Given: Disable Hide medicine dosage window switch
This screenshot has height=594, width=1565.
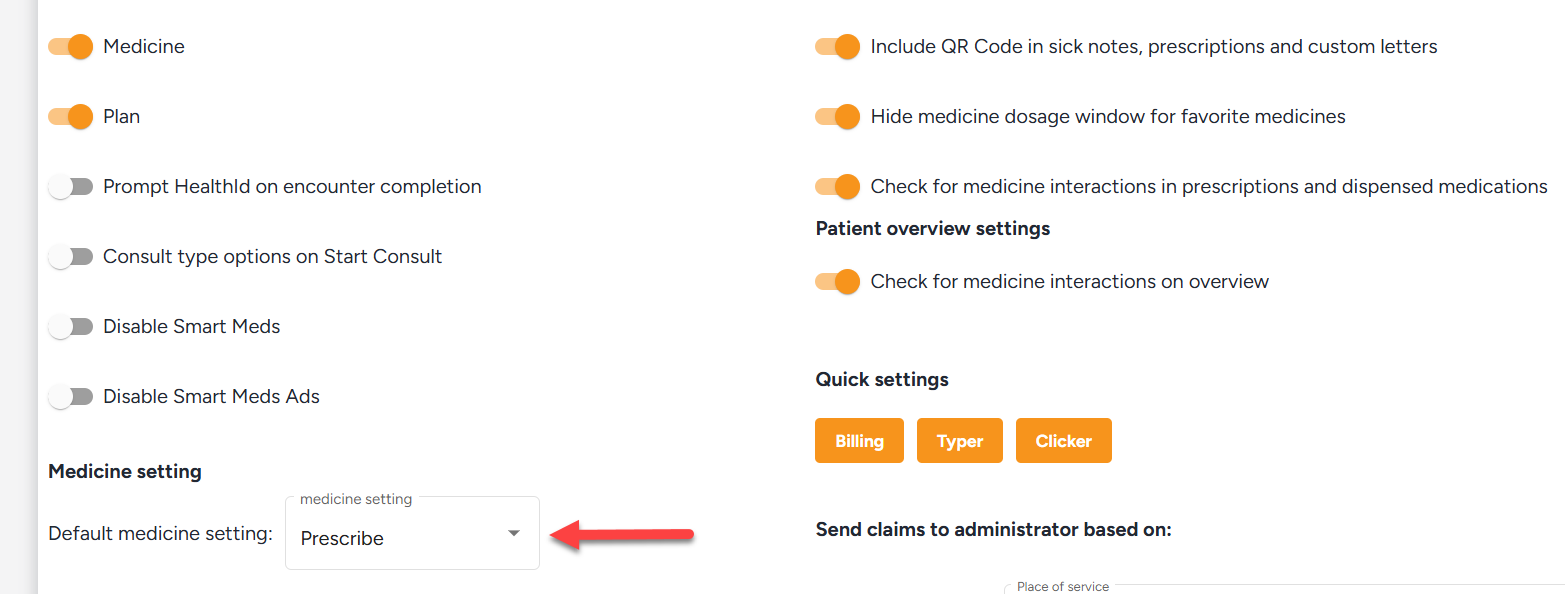Looking at the screenshot, I should (837, 117).
